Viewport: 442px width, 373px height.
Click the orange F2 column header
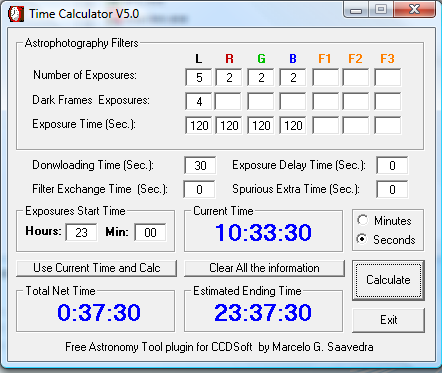[x=356, y=59]
